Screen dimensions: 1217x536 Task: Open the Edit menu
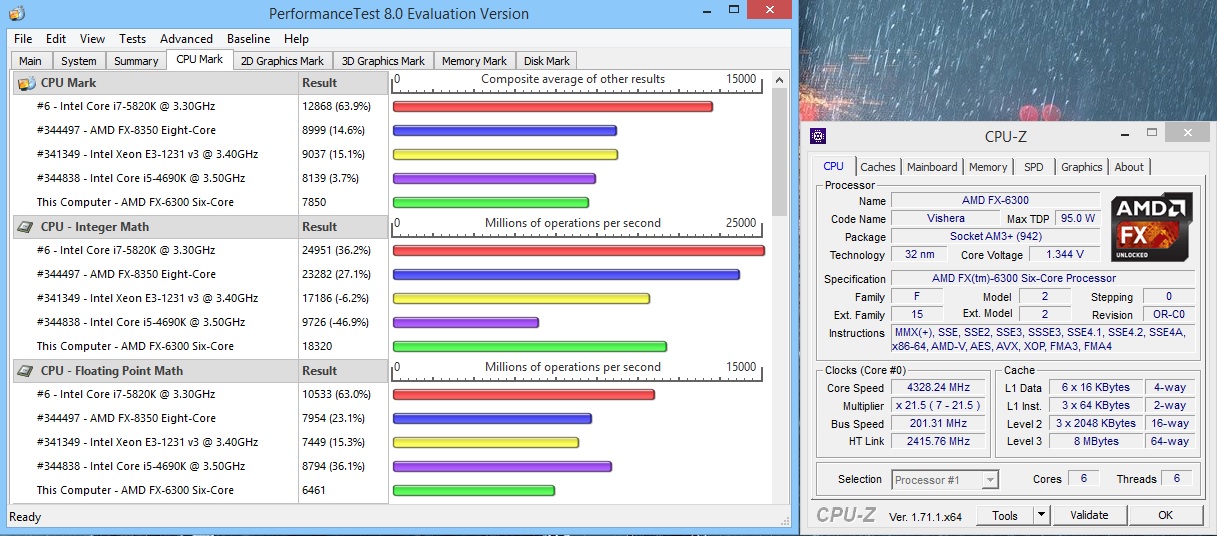click(x=56, y=39)
